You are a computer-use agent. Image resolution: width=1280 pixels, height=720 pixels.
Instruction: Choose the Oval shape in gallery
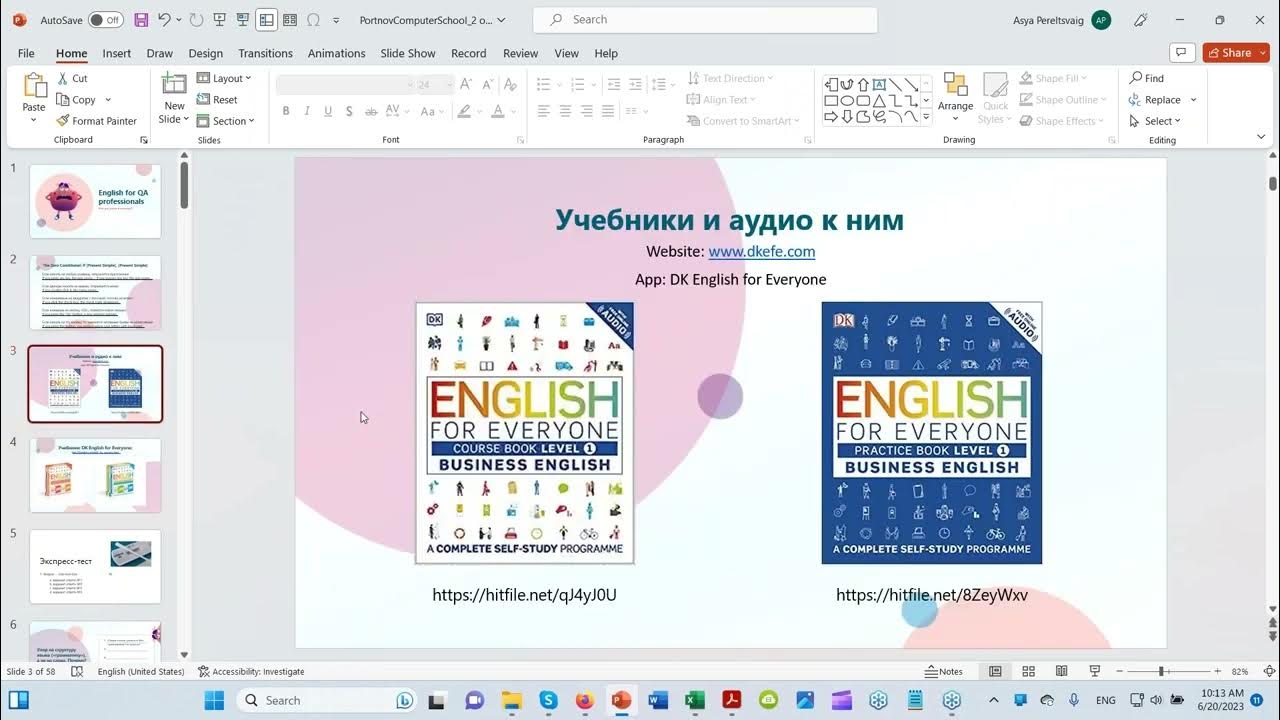click(847, 101)
